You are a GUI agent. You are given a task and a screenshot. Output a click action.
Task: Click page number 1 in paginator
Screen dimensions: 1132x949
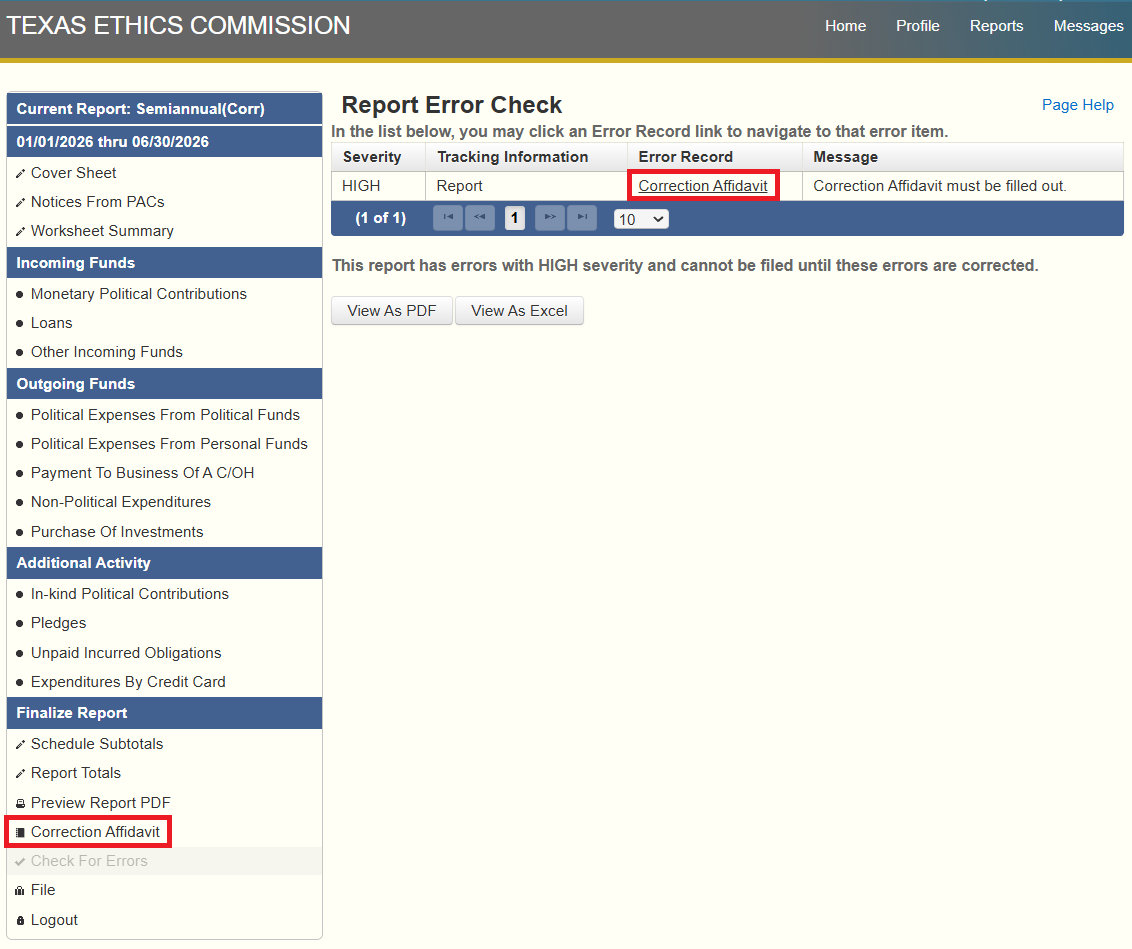click(x=515, y=218)
